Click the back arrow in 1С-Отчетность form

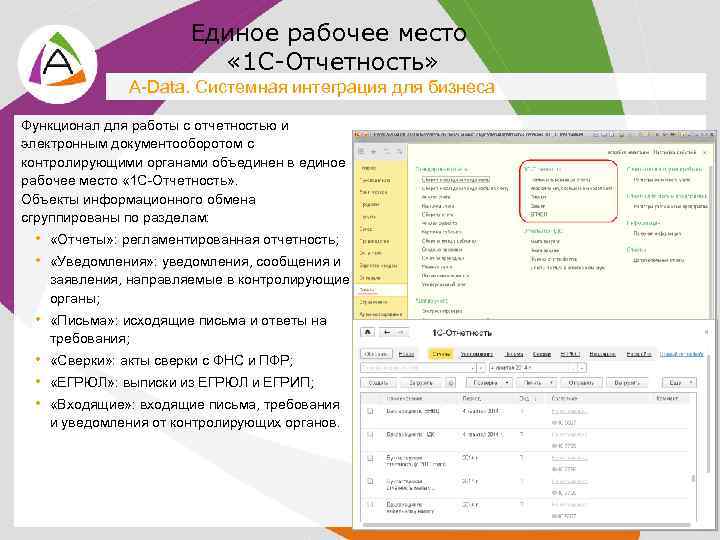pyautogui.click(x=388, y=332)
